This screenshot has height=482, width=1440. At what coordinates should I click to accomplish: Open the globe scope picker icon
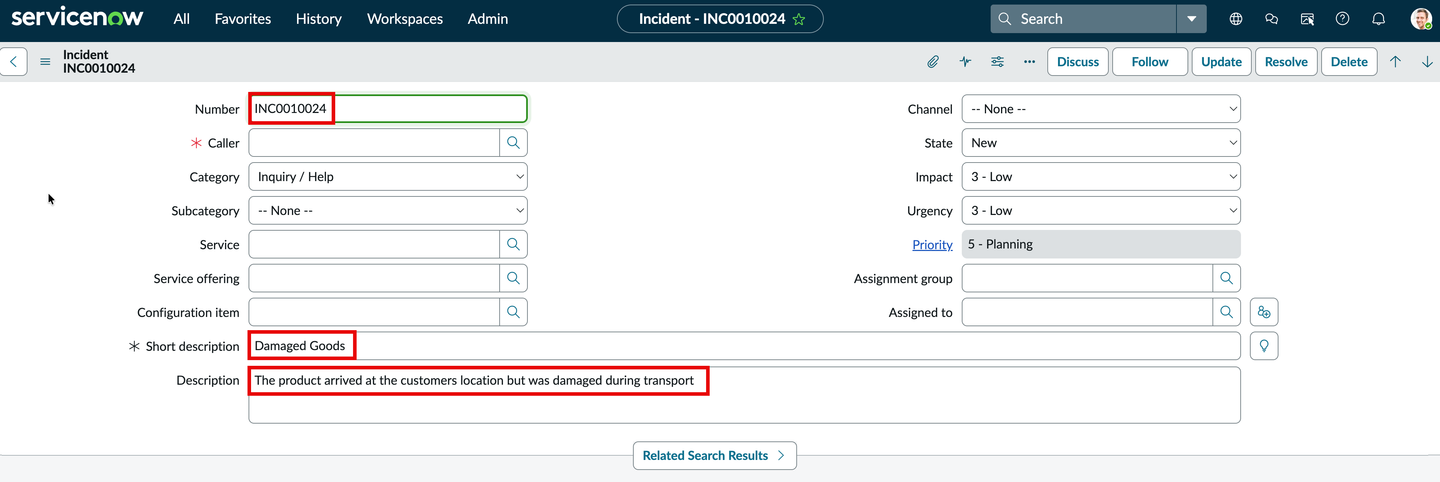pyautogui.click(x=1236, y=19)
